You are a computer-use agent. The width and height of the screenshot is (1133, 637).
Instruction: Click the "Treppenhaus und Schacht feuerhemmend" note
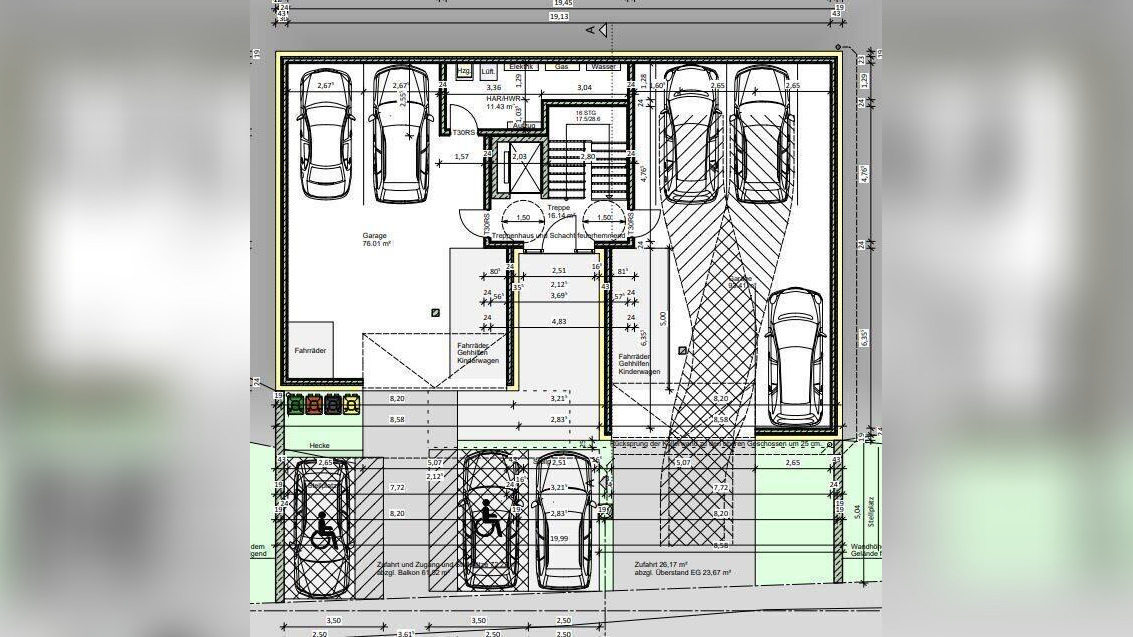(x=559, y=236)
